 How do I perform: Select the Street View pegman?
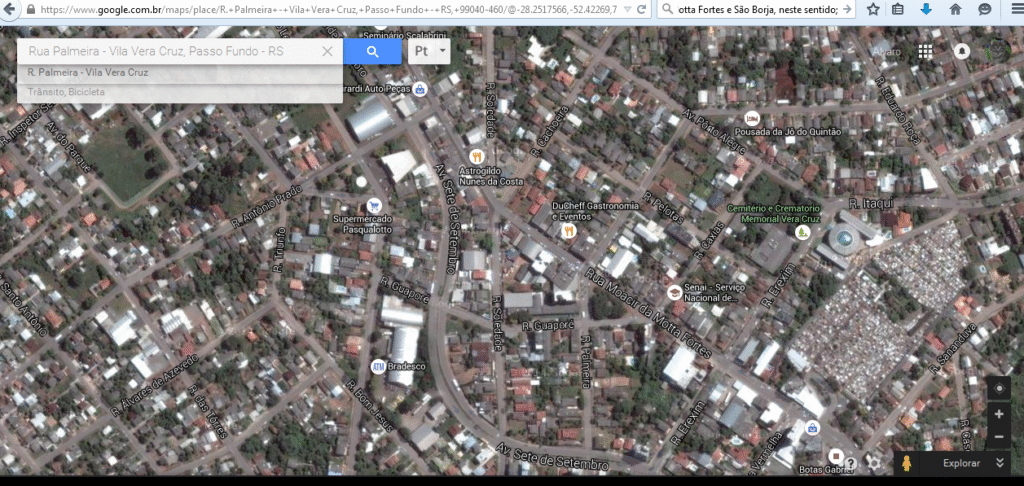tap(908, 463)
